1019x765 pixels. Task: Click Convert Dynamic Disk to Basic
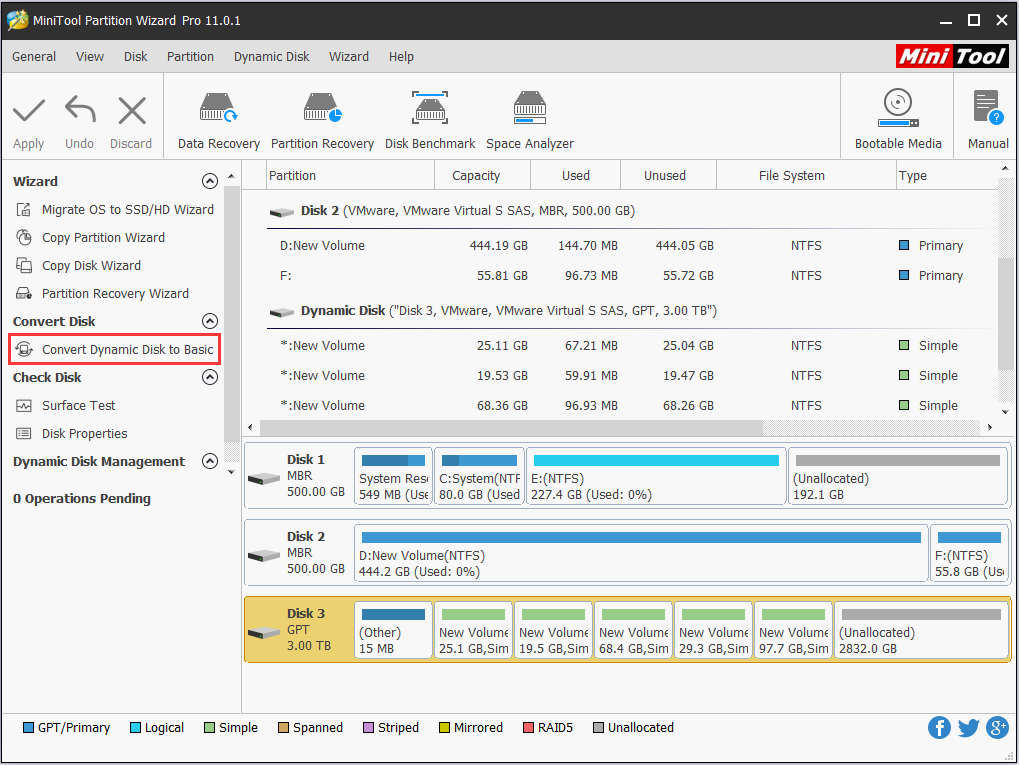tap(115, 350)
